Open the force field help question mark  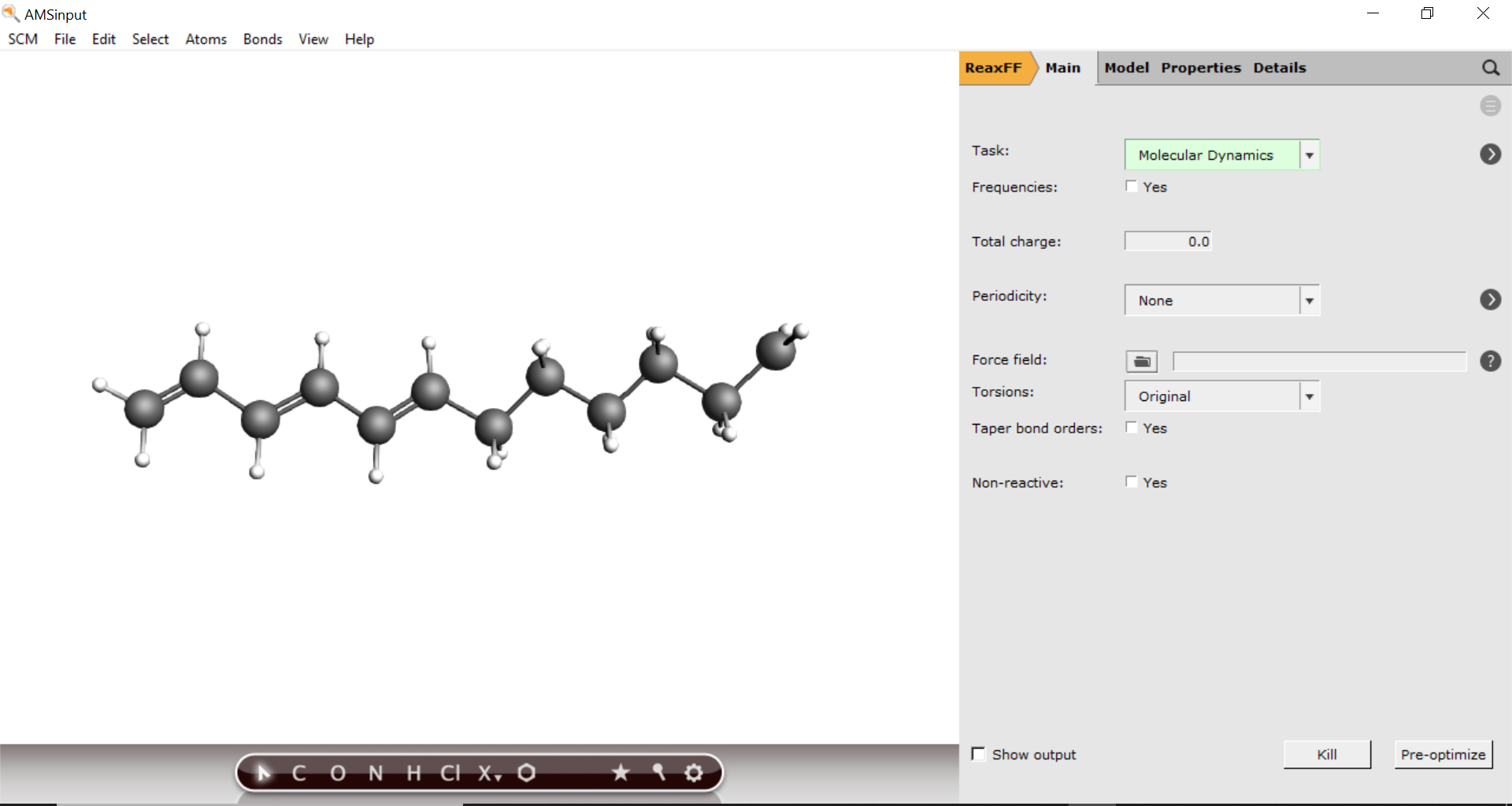click(1490, 361)
